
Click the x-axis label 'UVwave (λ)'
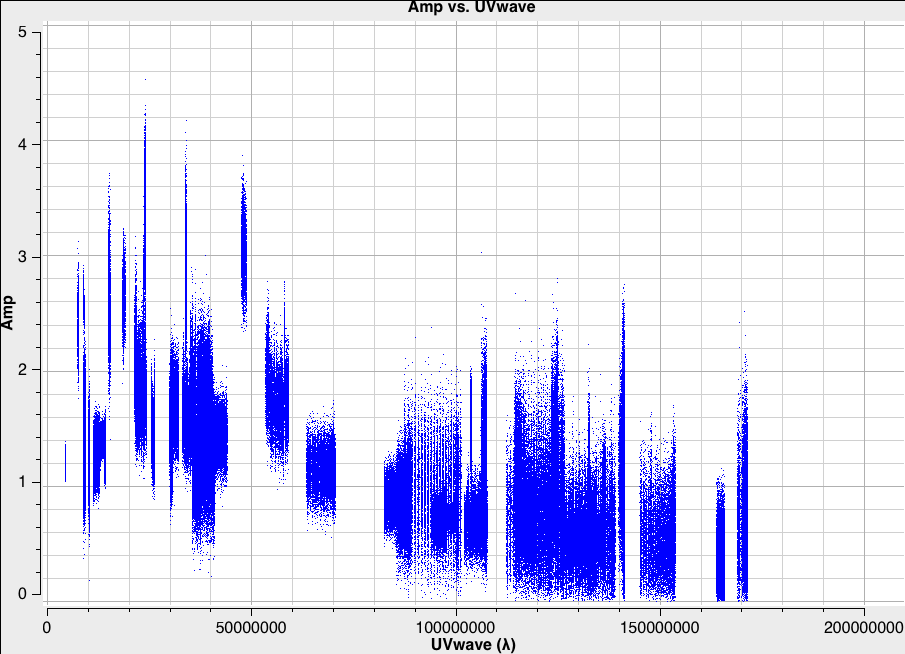(473, 644)
